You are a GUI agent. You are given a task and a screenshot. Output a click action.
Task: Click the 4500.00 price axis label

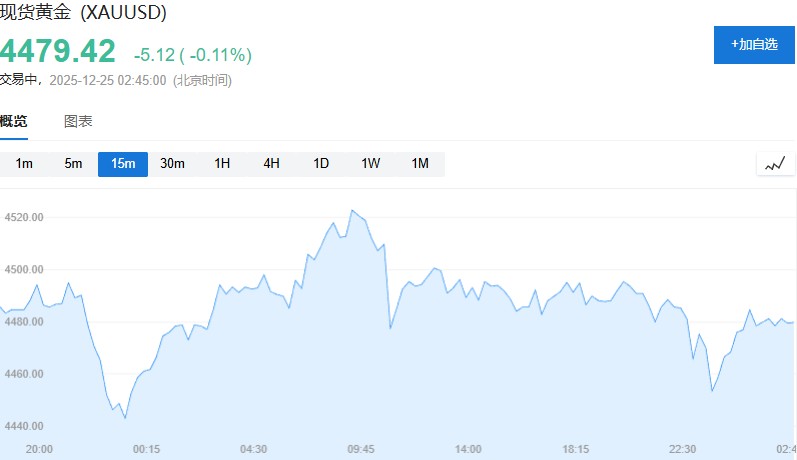24,269
